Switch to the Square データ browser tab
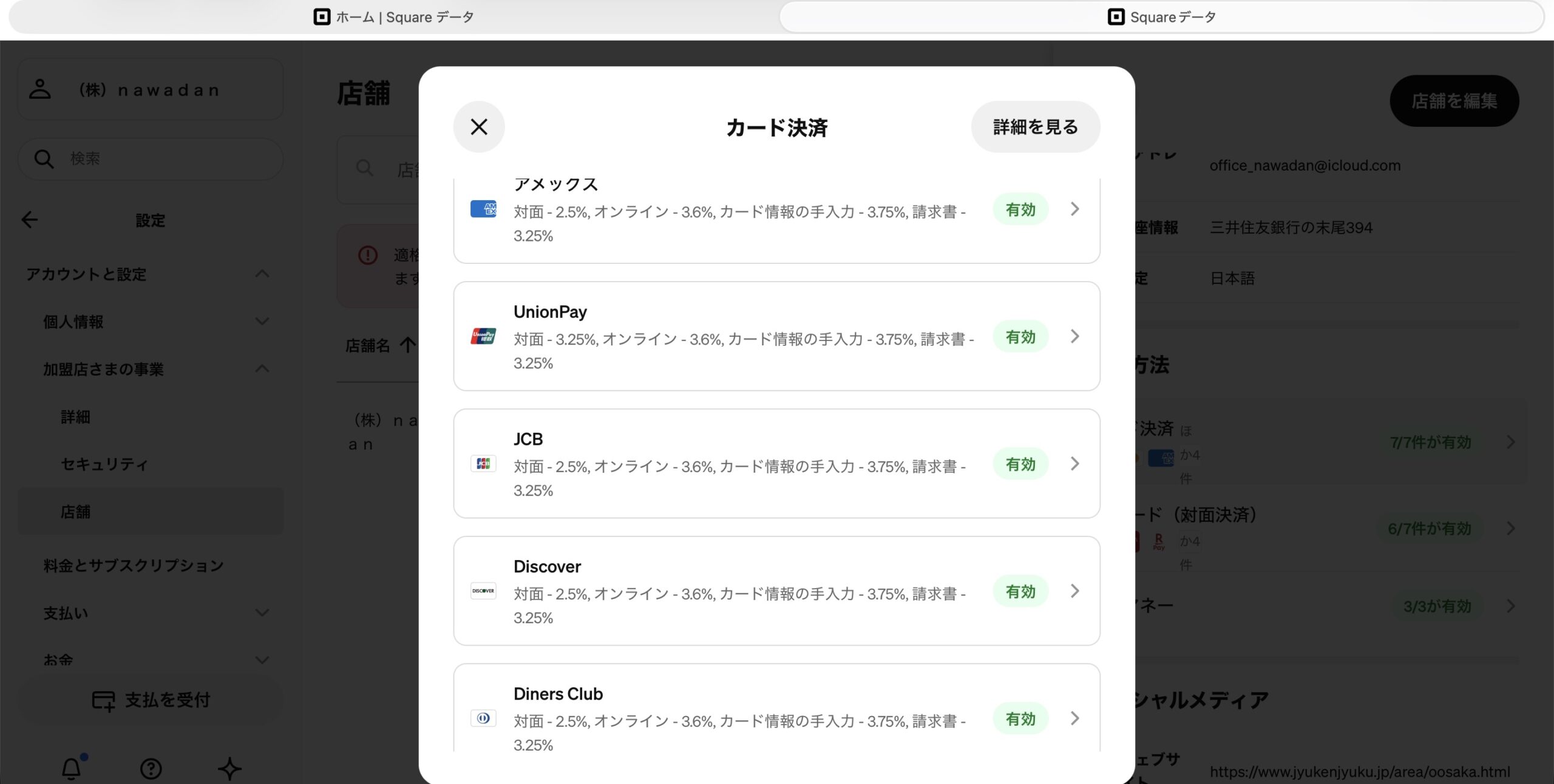Viewport: 1554px width, 784px height. (1161, 17)
